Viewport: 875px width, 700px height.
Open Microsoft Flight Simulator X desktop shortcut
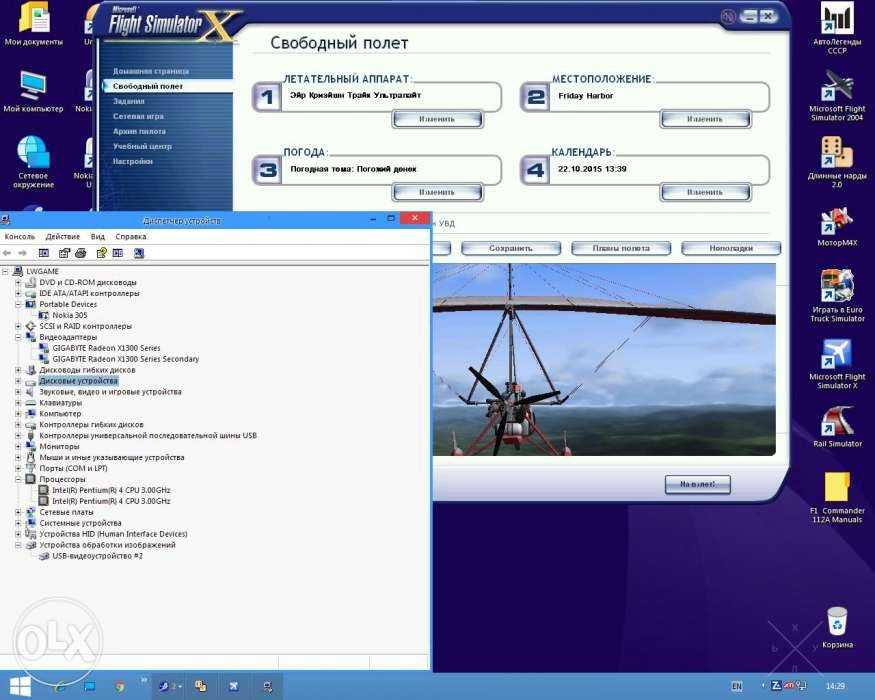coord(836,363)
